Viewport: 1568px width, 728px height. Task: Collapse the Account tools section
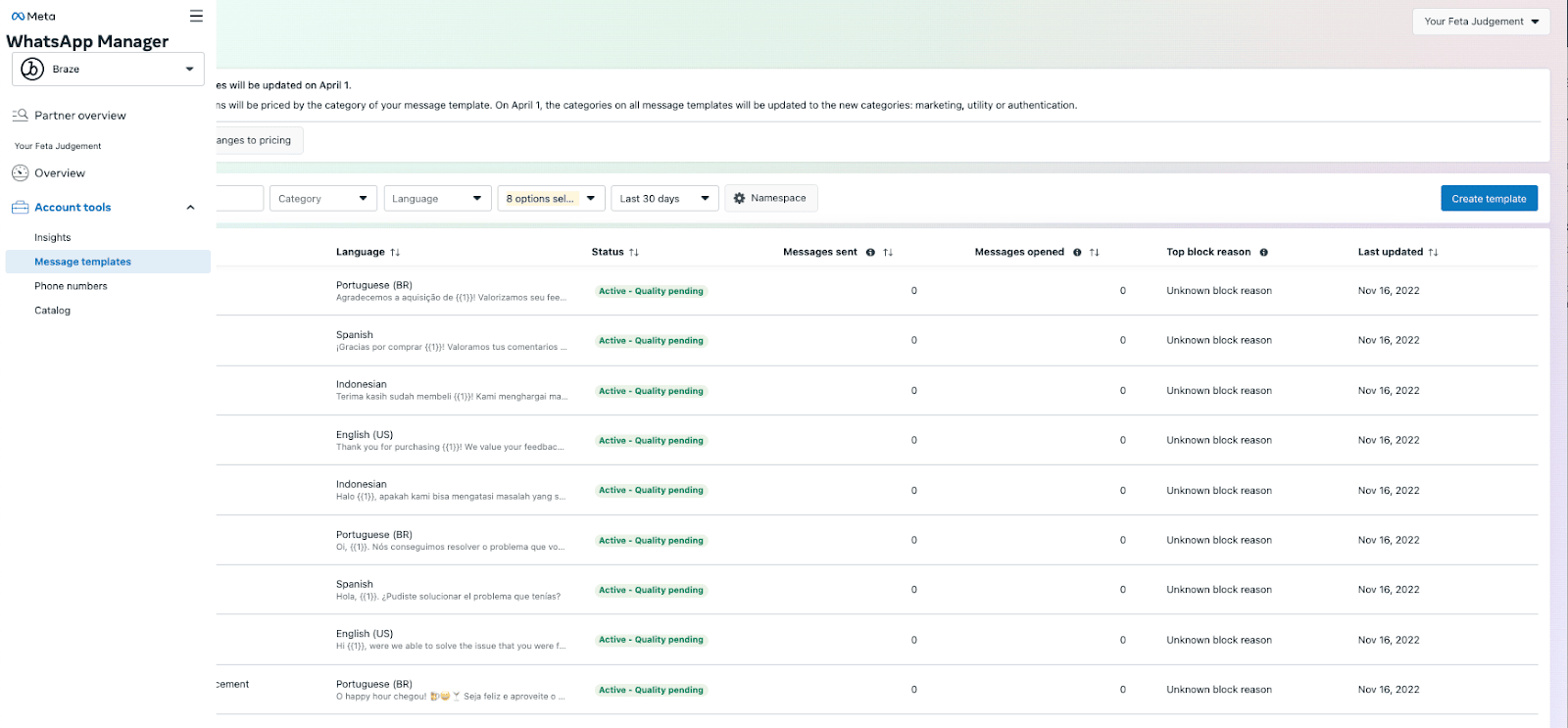coord(190,208)
